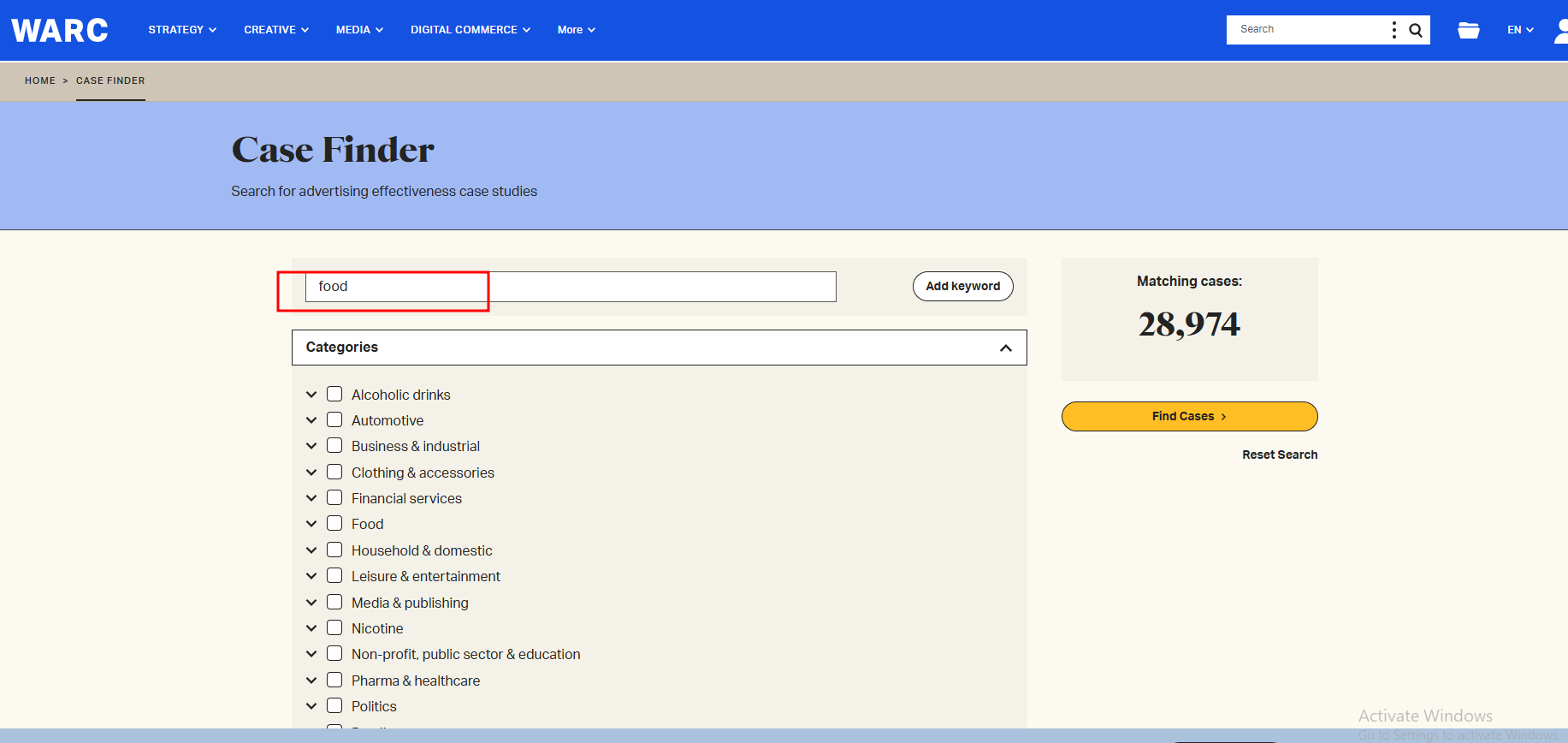Viewport: 1568px width, 743px height.
Task: Expand the Alcoholic drinks subcategories
Action: tap(311, 395)
